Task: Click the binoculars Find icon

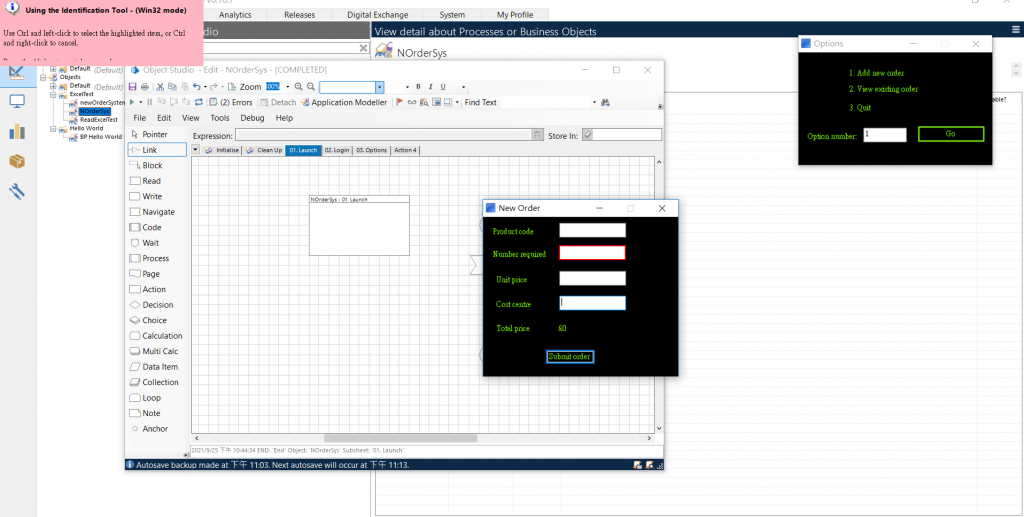Action: (x=605, y=102)
